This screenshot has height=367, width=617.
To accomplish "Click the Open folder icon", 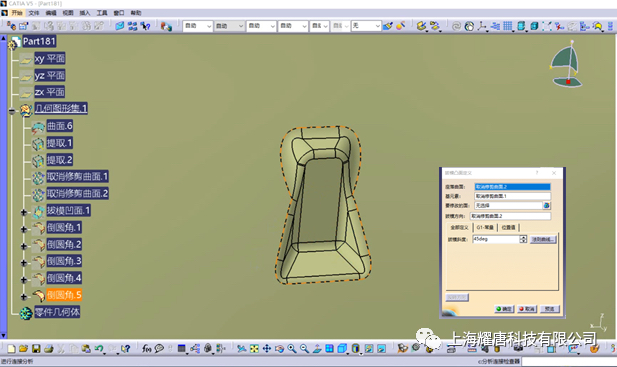I will 23,349.
